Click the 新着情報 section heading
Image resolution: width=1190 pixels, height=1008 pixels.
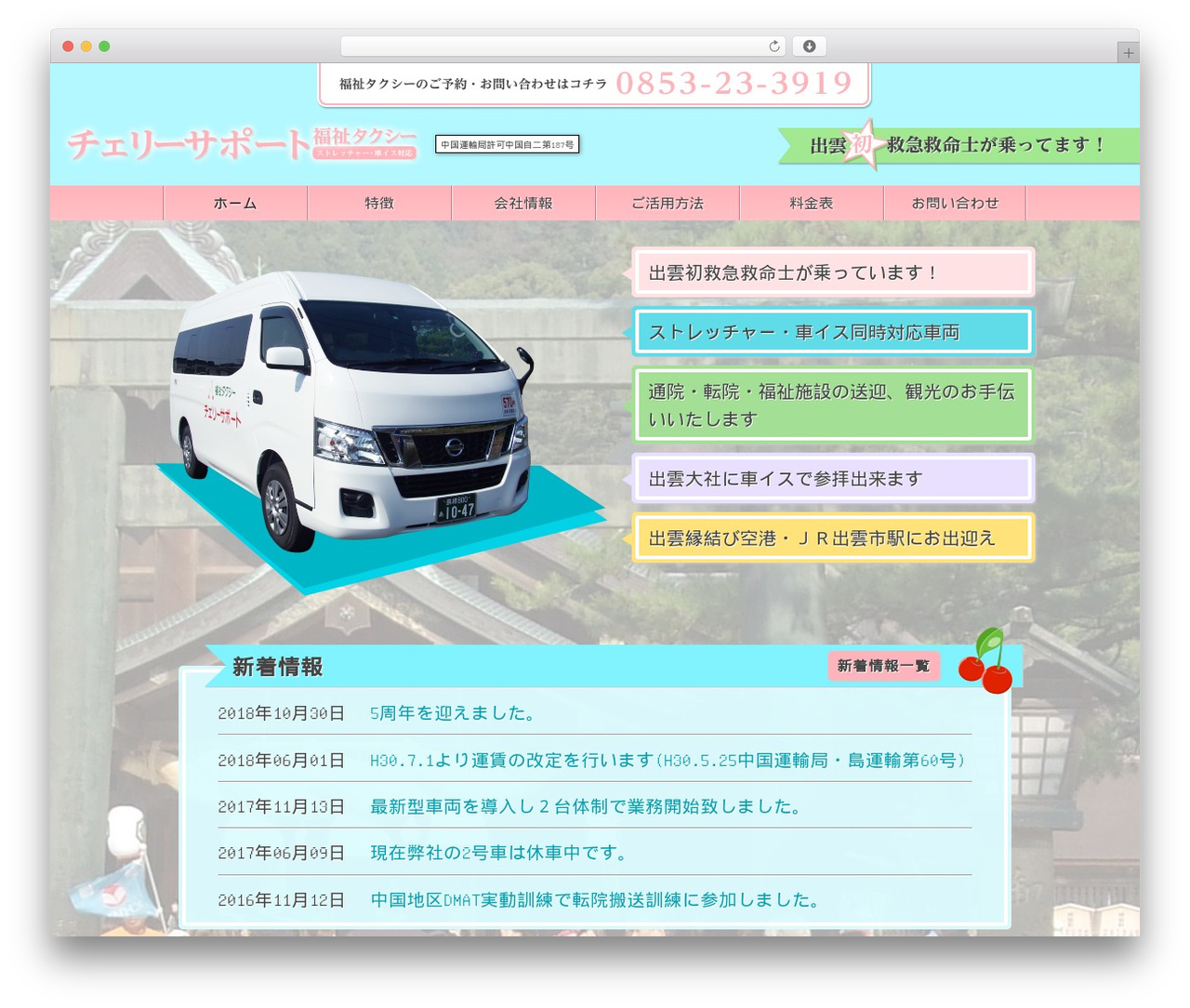coord(277,667)
